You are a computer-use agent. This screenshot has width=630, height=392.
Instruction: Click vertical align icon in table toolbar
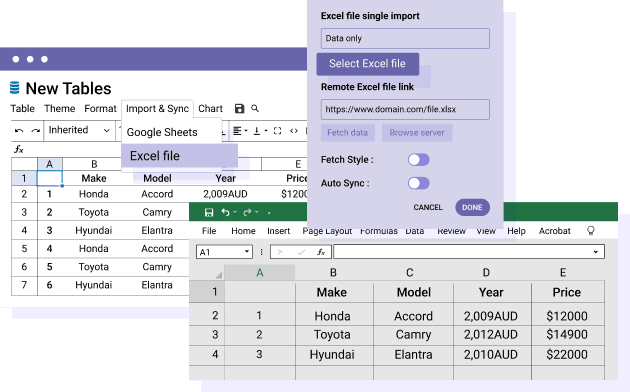pos(257,131)
